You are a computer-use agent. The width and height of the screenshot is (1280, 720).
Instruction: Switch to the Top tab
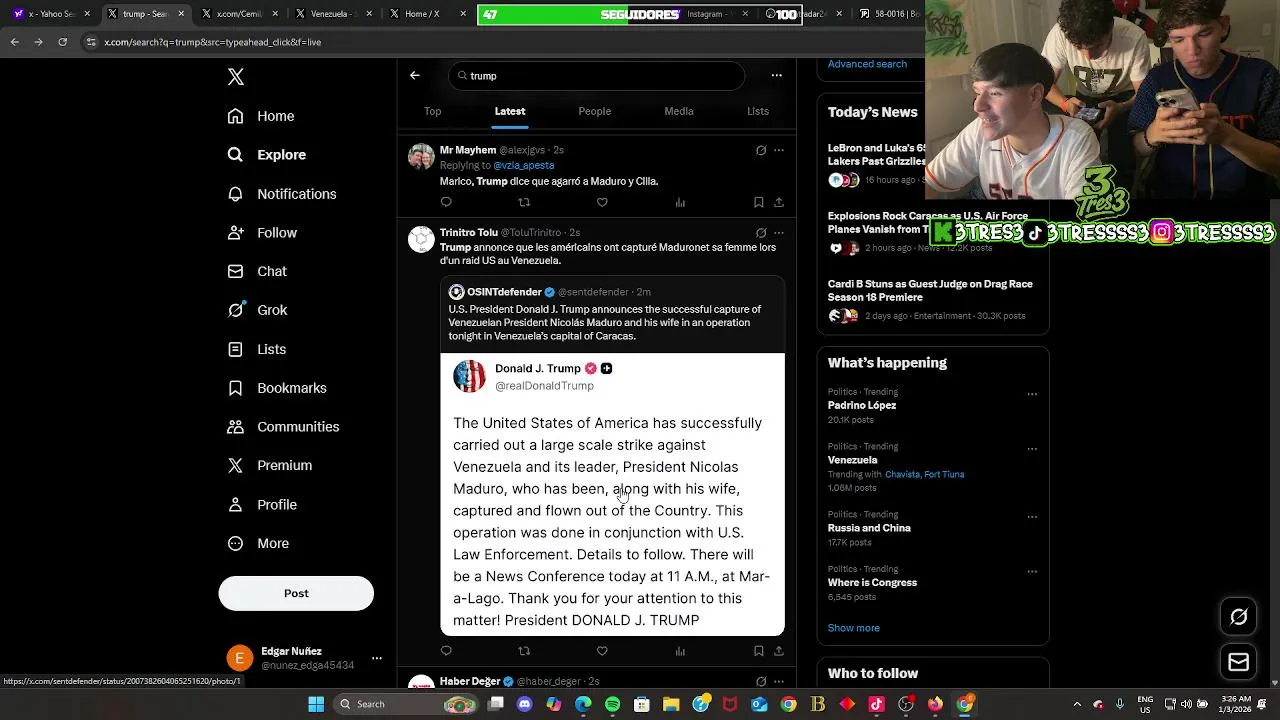click(432, 111)
